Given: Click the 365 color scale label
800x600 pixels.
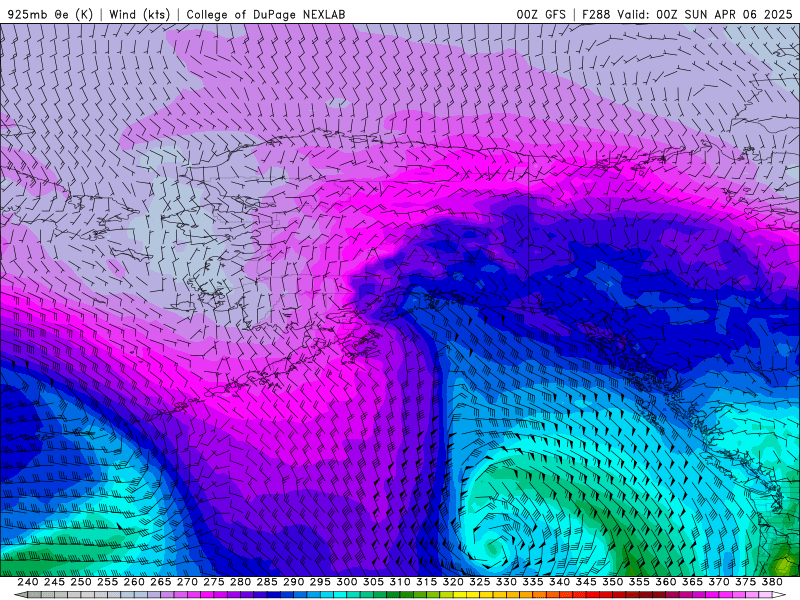Looking at the screenshot, I should tap(692, 582).
